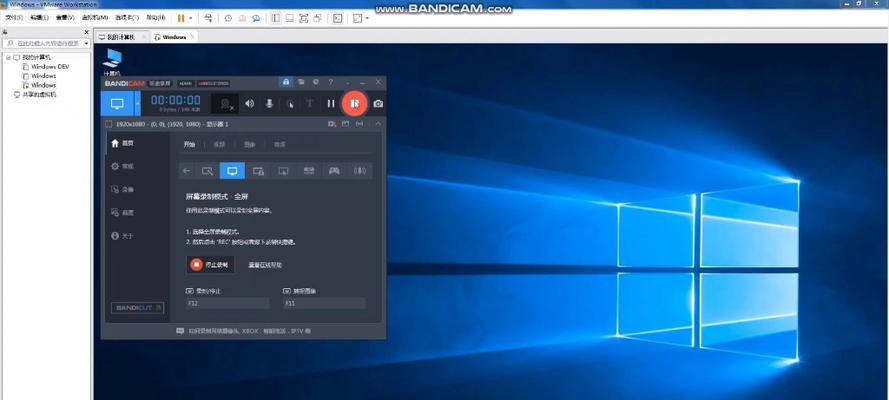Viewport: 889px width, 400px height.
Task: Click the around-mouse icon in resolution bar
Action: pyautogui.click(x=359, y=124)
